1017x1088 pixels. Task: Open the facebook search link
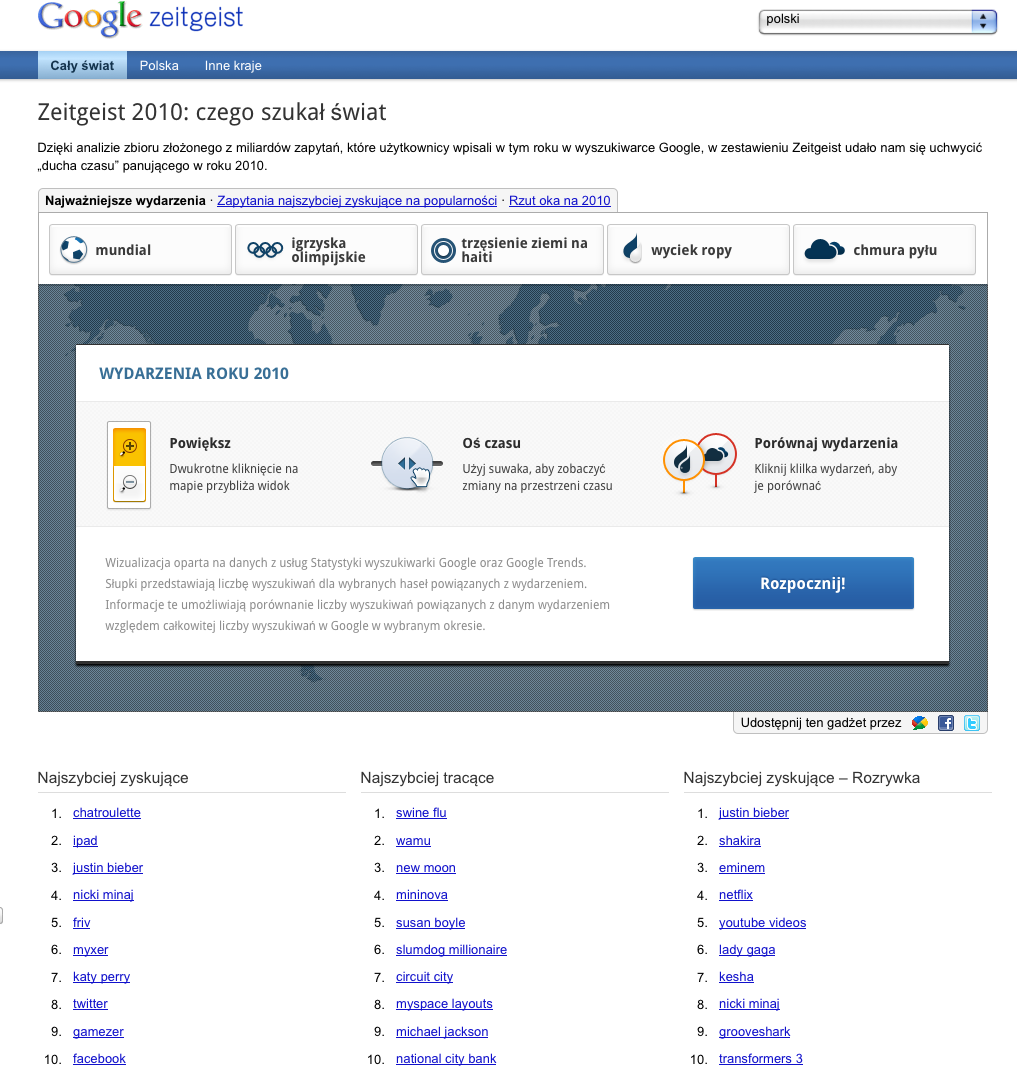click(99, 1058)
